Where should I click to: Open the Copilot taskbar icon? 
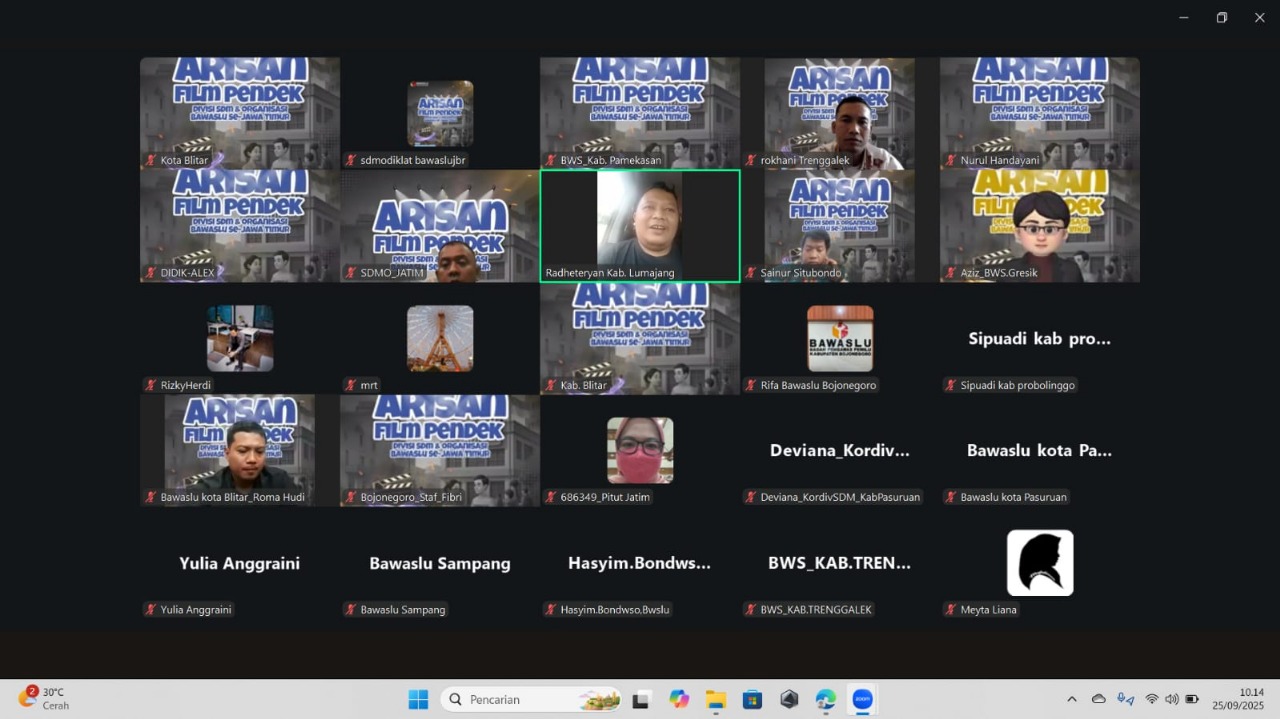point(679,699)
